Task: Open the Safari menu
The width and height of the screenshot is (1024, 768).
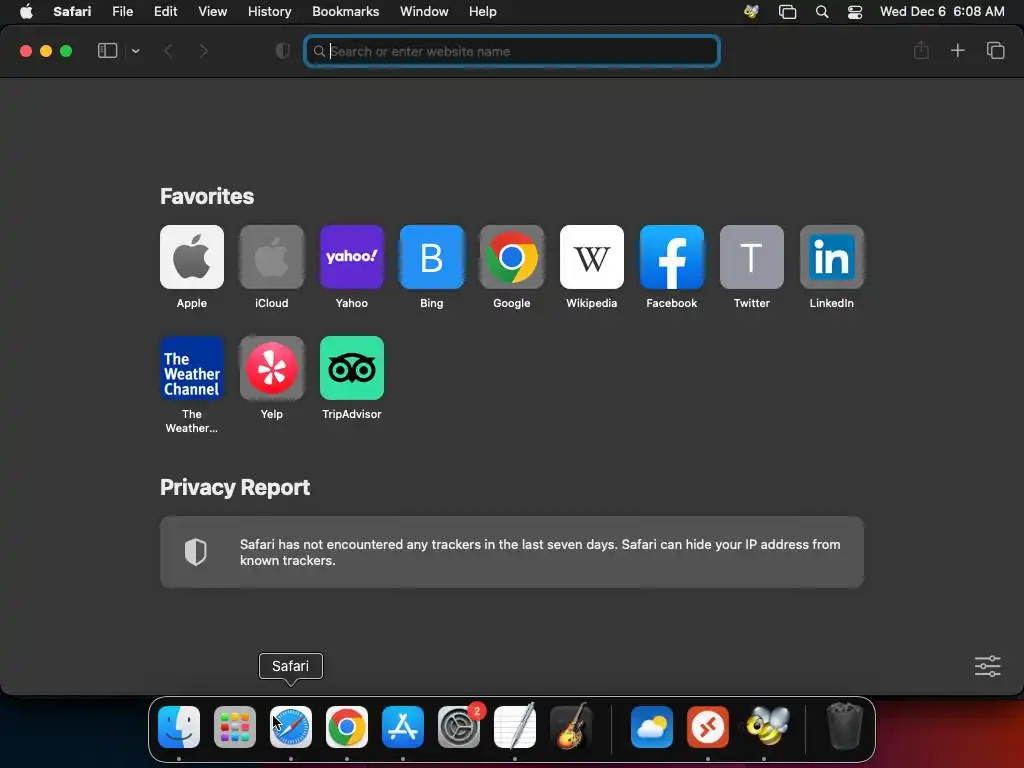Action: tap(72, 11)
